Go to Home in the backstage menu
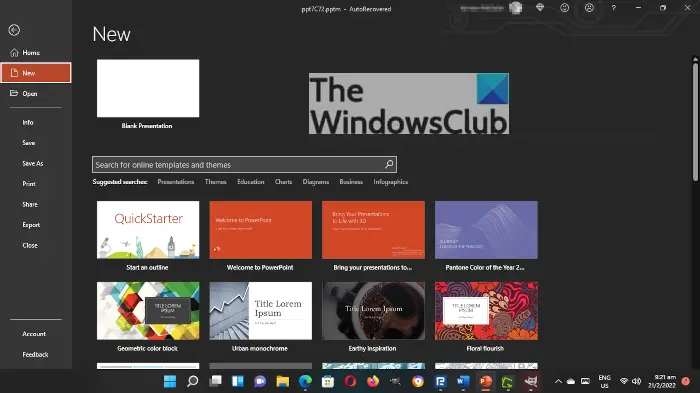The image size is (700, 393). click(x=36, y=52)
